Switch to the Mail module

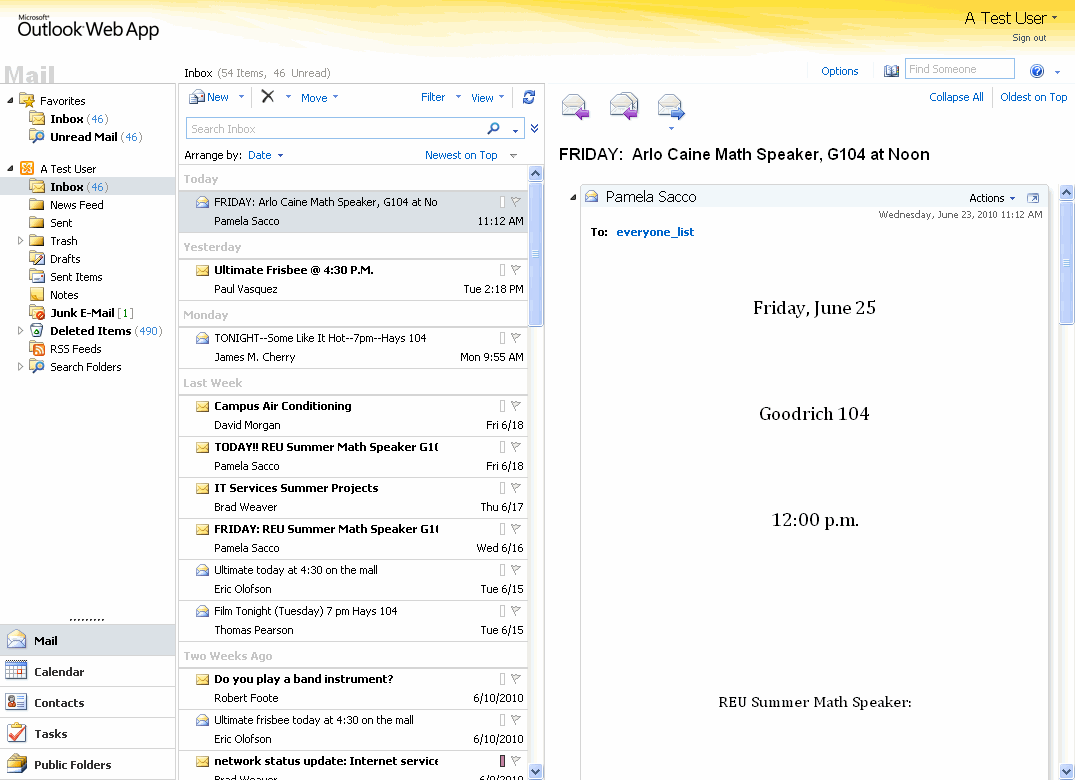[x=88, y=640]
